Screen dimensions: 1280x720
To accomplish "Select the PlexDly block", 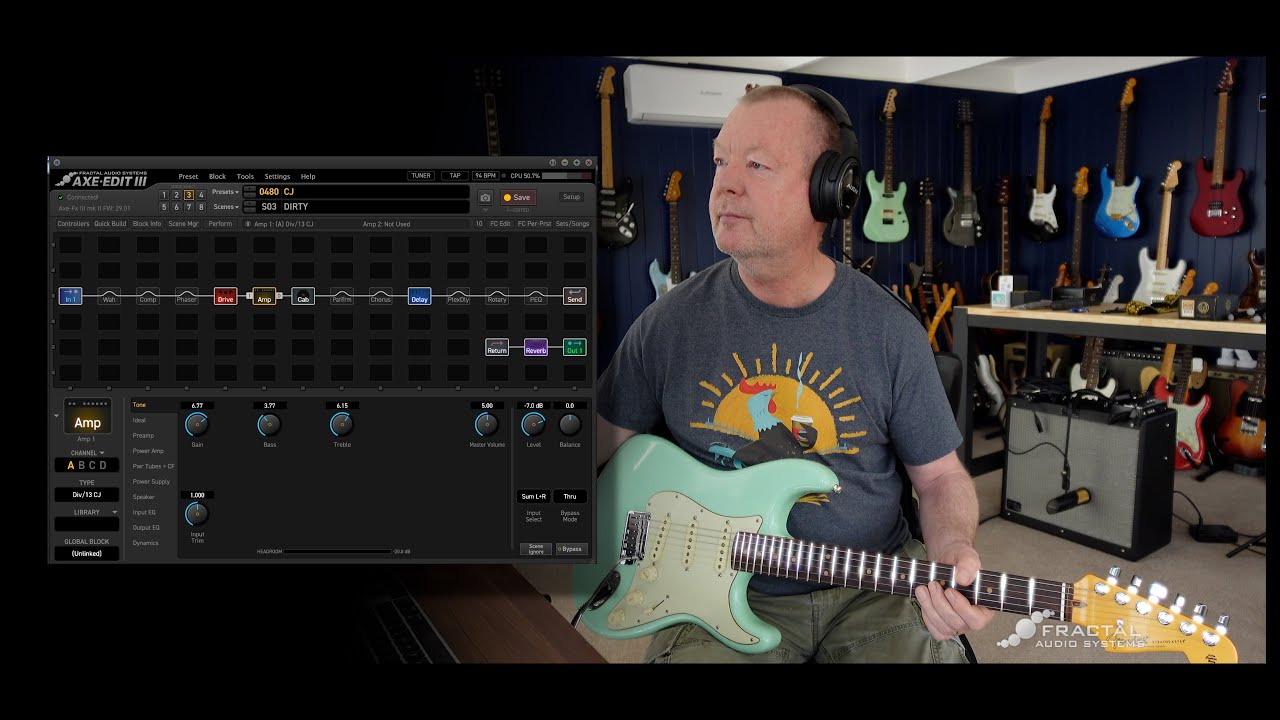I will click(x=458, y=296).
